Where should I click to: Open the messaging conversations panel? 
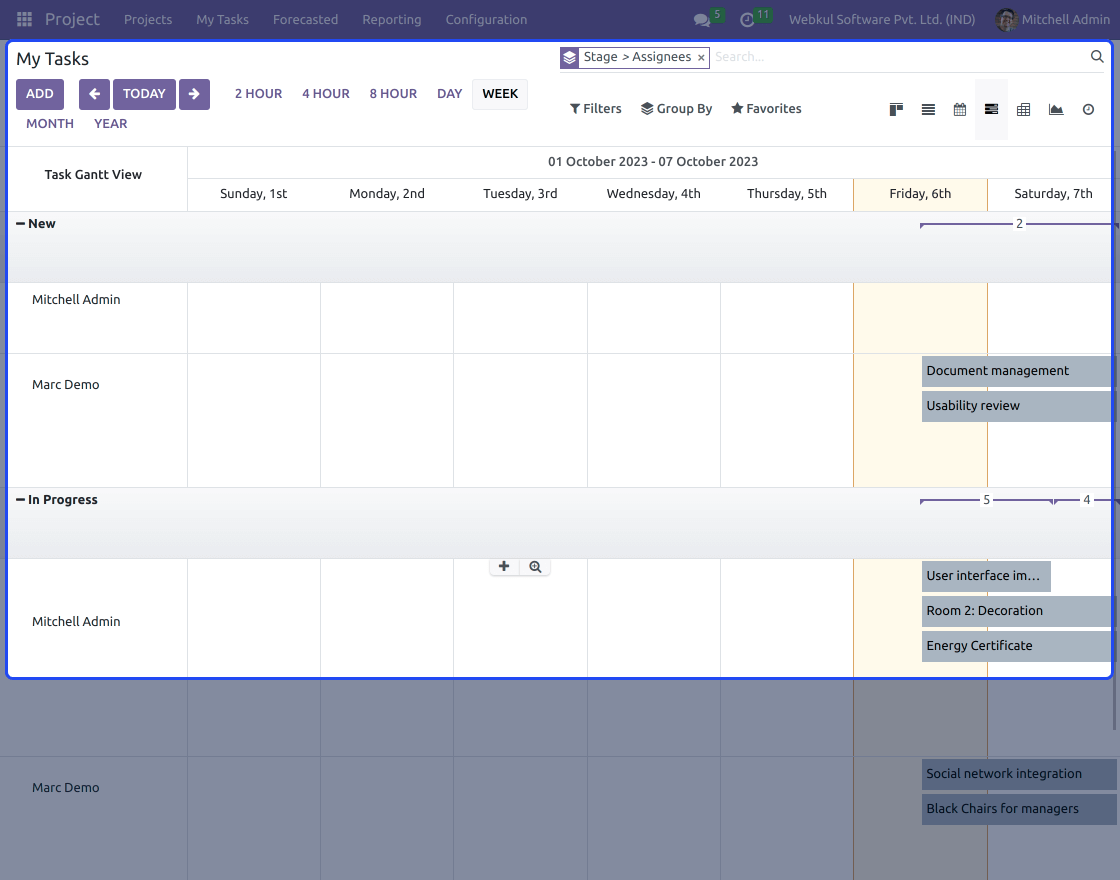[703, 19]
